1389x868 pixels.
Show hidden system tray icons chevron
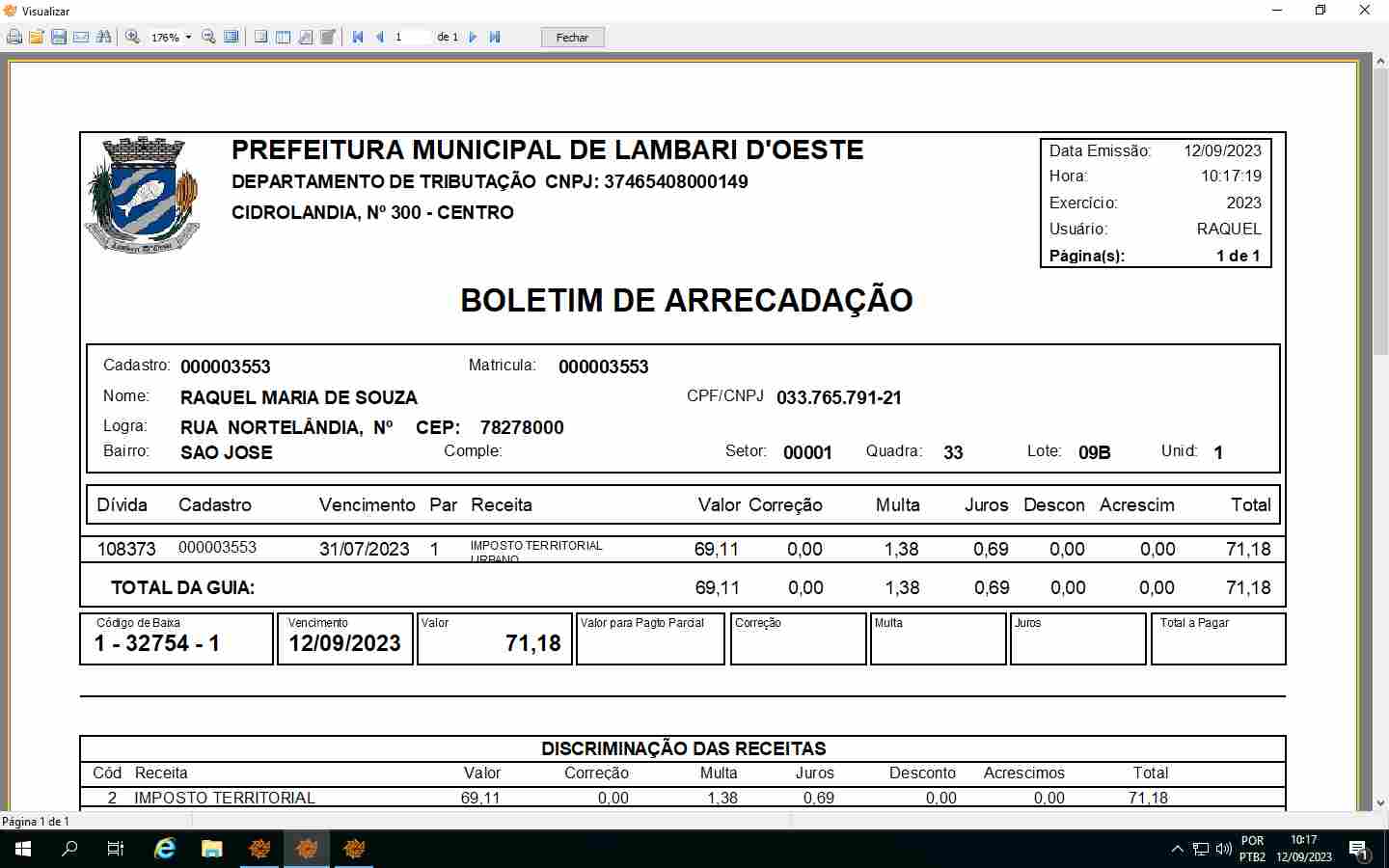(1177, 849)
